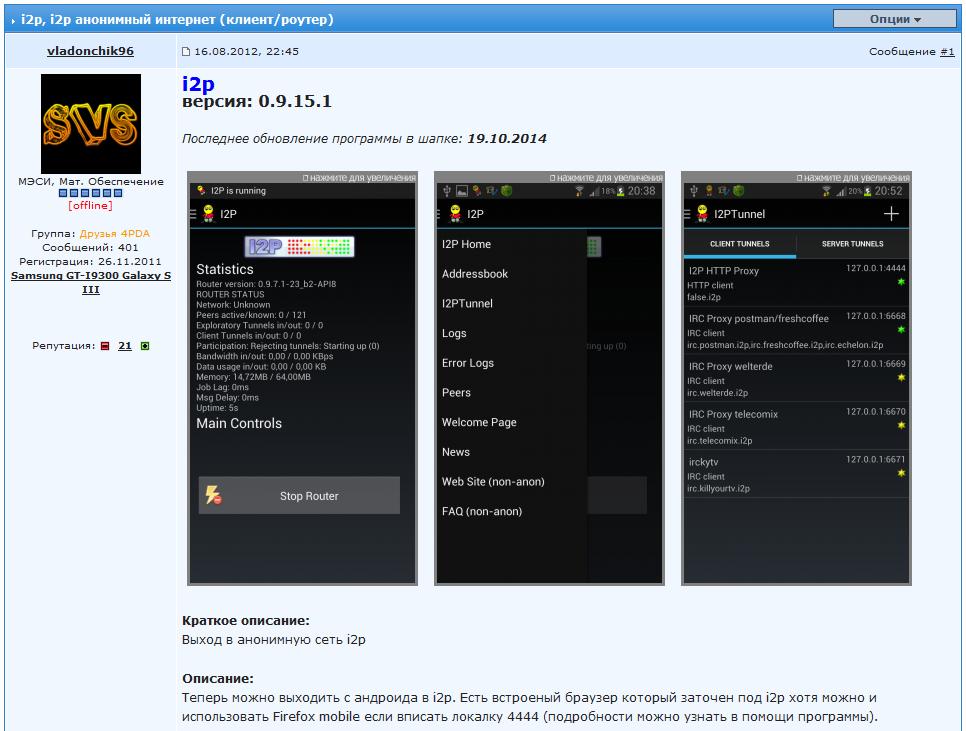Click I2P mascot icon in Statistics screenshot header
The width and height of the screenshot is (966, 731).
[209, 214]
